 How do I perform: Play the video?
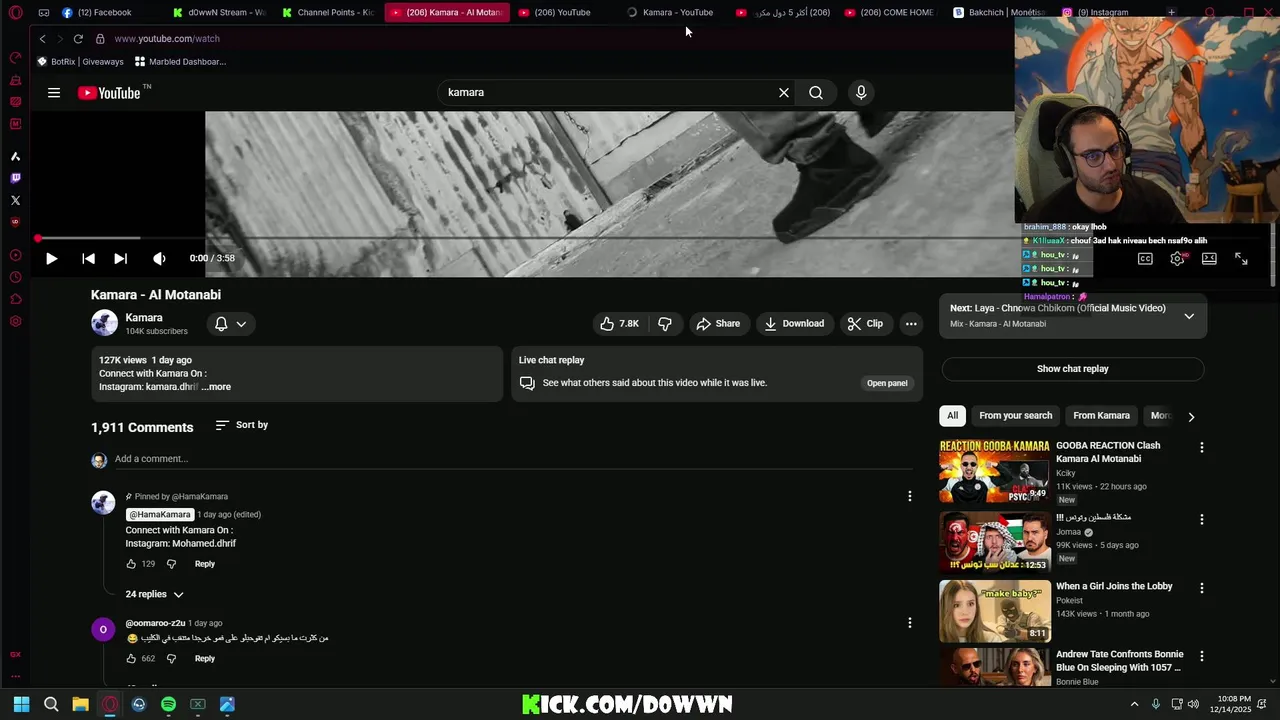51,258
